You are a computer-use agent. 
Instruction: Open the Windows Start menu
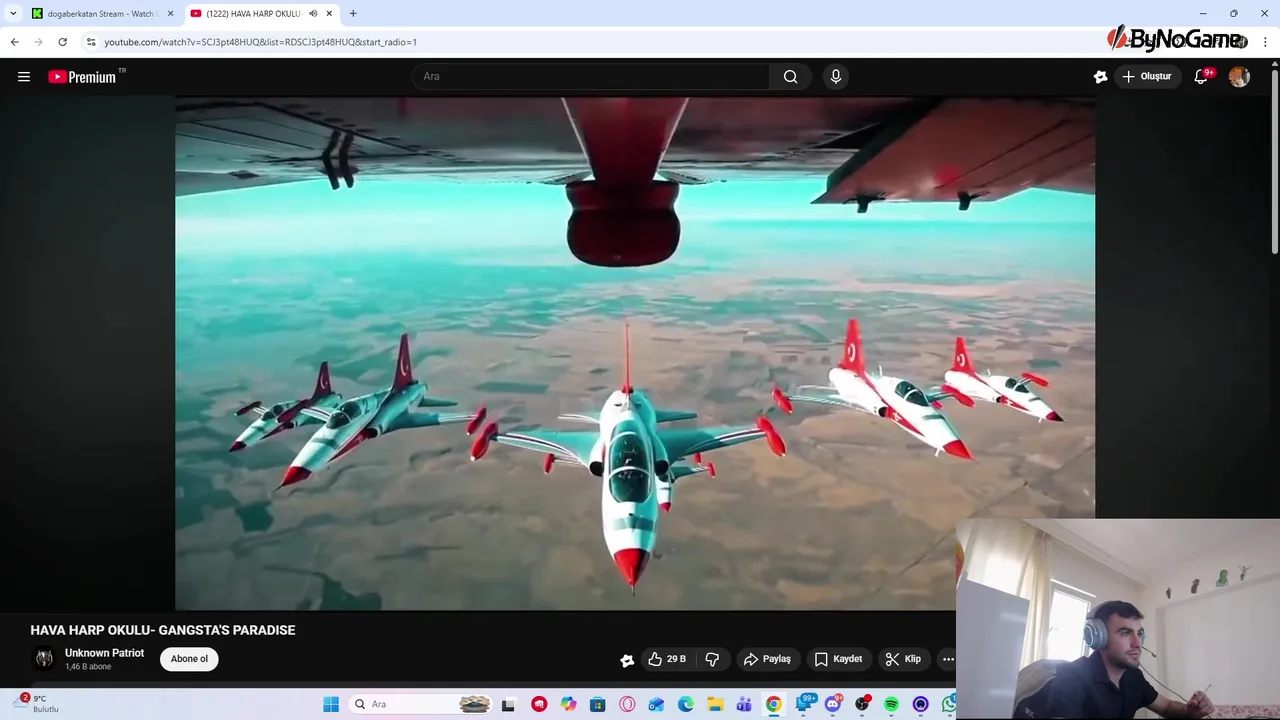331,704
